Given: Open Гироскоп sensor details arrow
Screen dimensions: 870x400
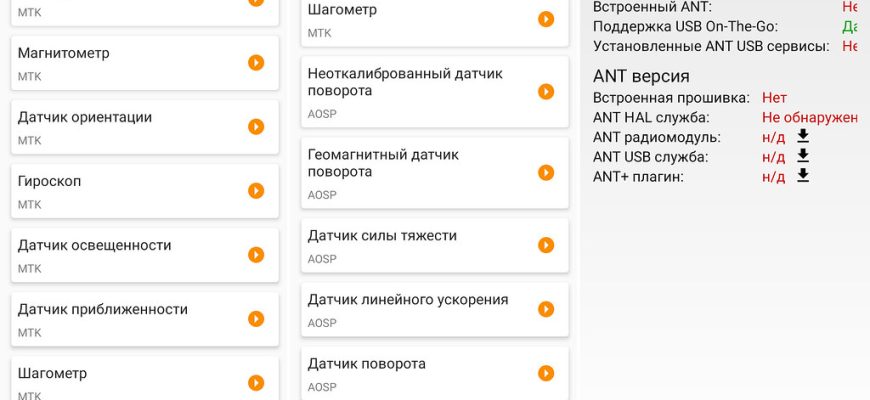Looking at the screenshot, I should coord(256,190).
